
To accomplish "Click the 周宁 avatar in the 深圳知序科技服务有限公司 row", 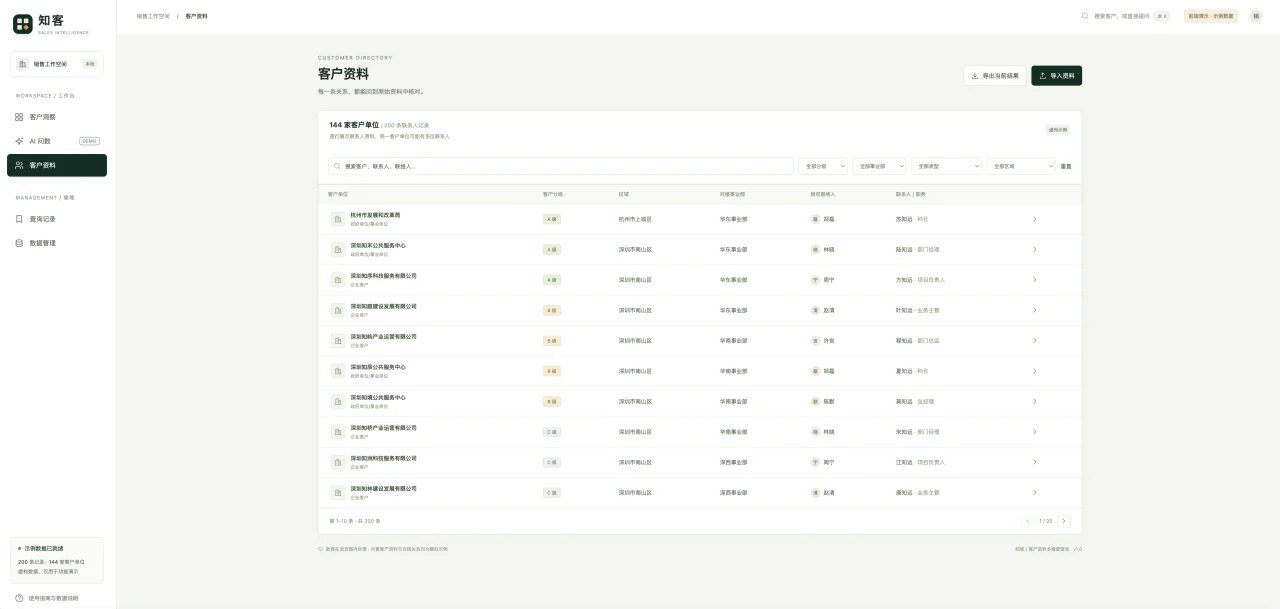I will (815, 280).
